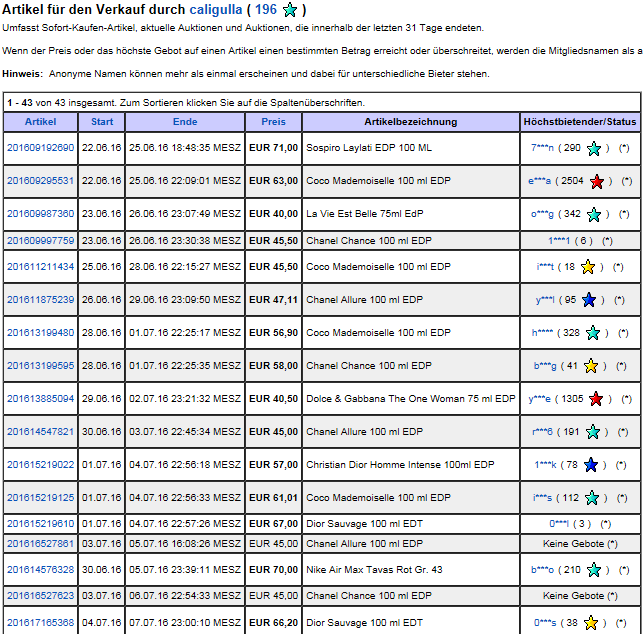The width and height of the screenshot is (643, 634).
Task: Open item 201615219125
Action: point(40,497)
